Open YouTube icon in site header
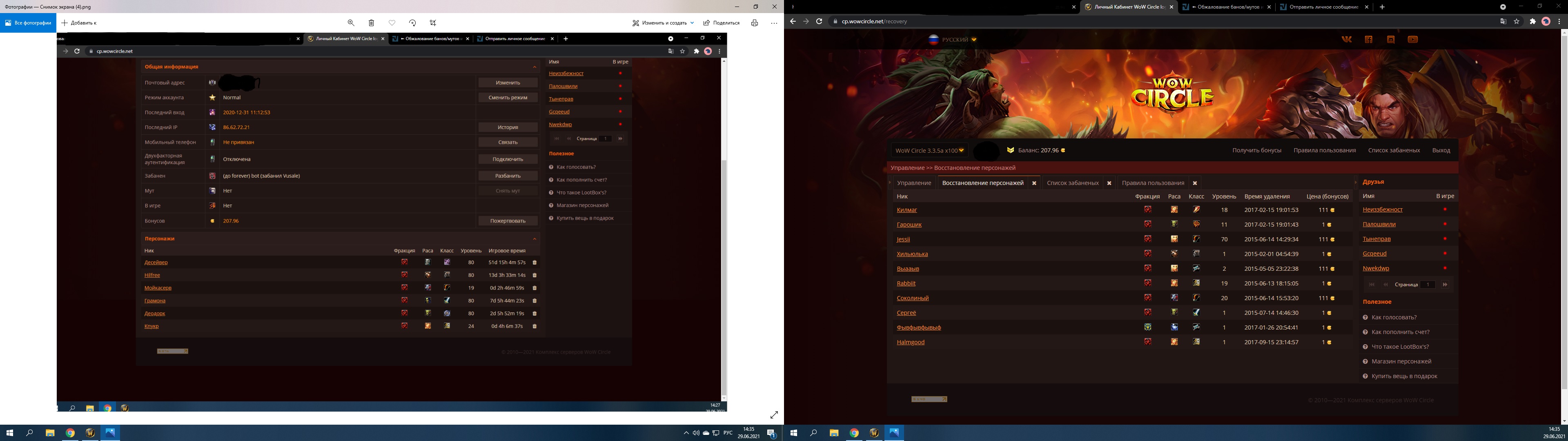 click(1413, 40)
